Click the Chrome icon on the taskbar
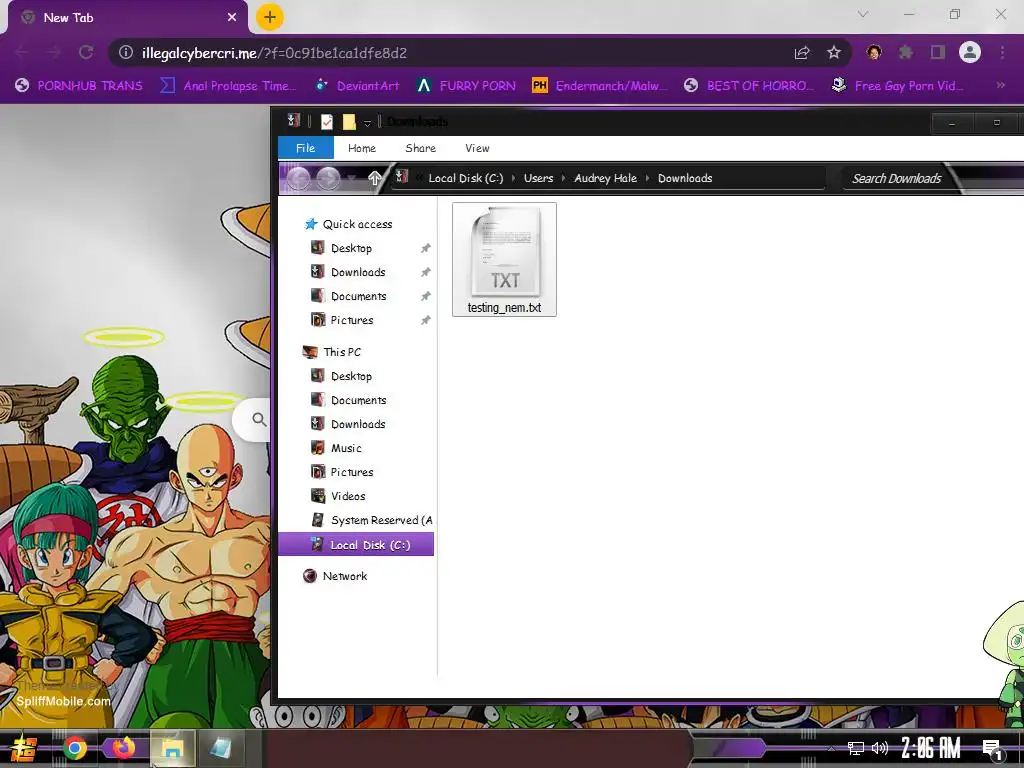 (75, 748)
